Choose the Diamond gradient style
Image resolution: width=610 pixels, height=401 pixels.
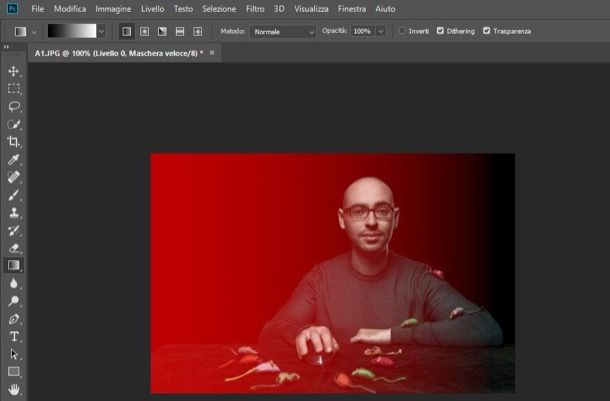click(x=198, y=32)
